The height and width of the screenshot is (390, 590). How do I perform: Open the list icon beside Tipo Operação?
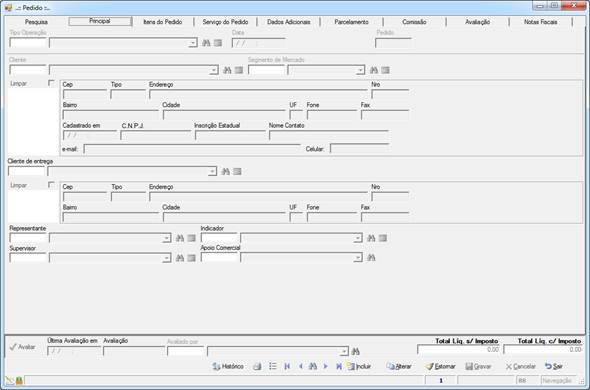[218, 43]
